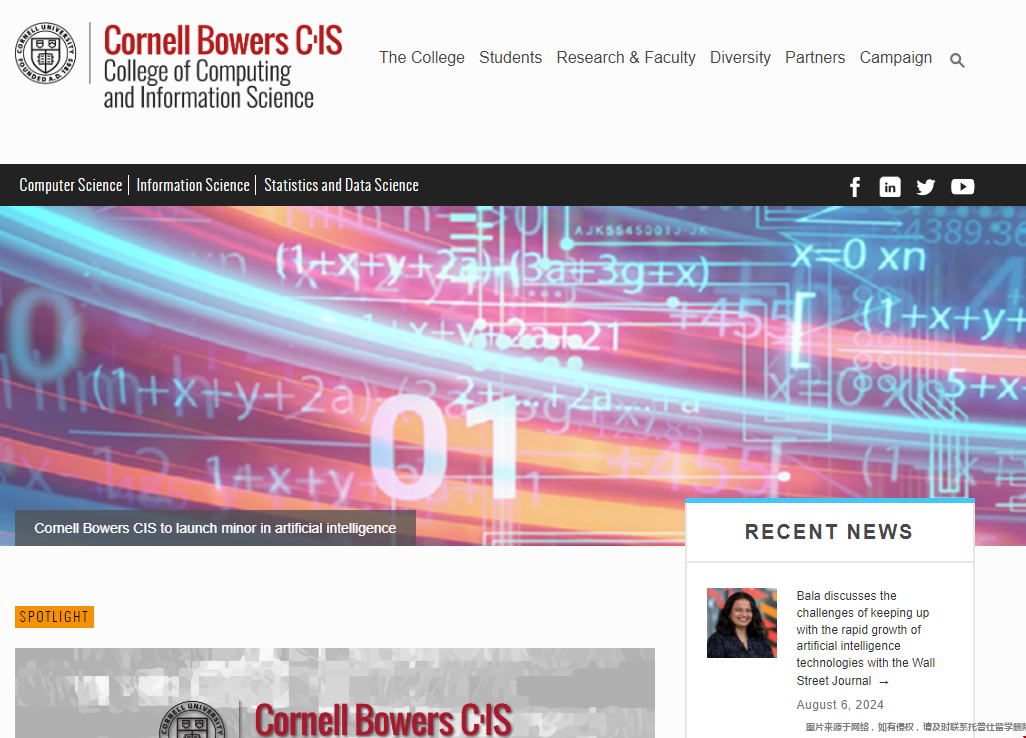The height and width of the screenshot is (738, 1026).
Task: Click the Cornell University seal logo
Action: tap(45, 53)
